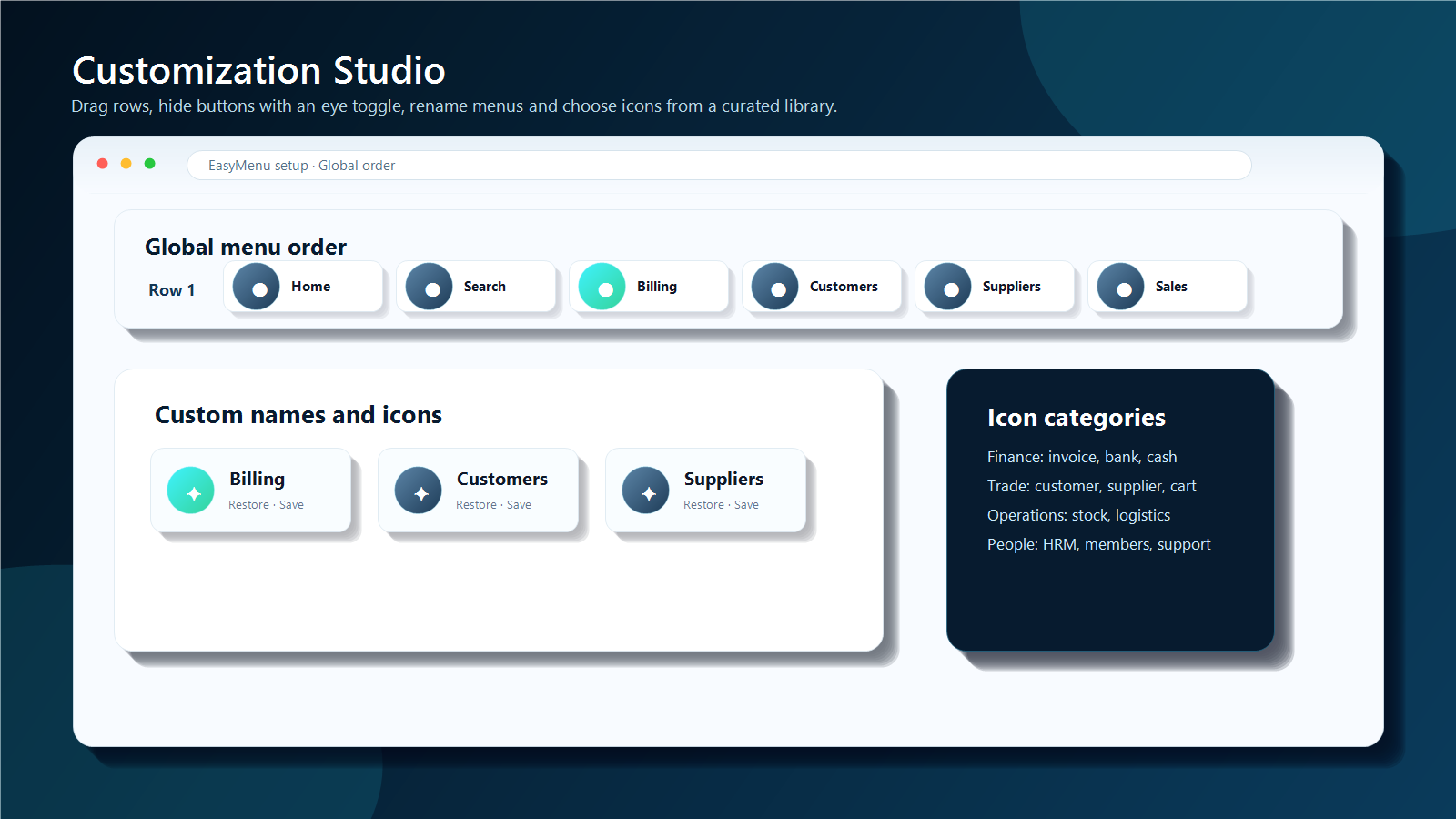Select the Search menu button label
1456x819 pixels.
pyautogui.click(x=484, y=287)
